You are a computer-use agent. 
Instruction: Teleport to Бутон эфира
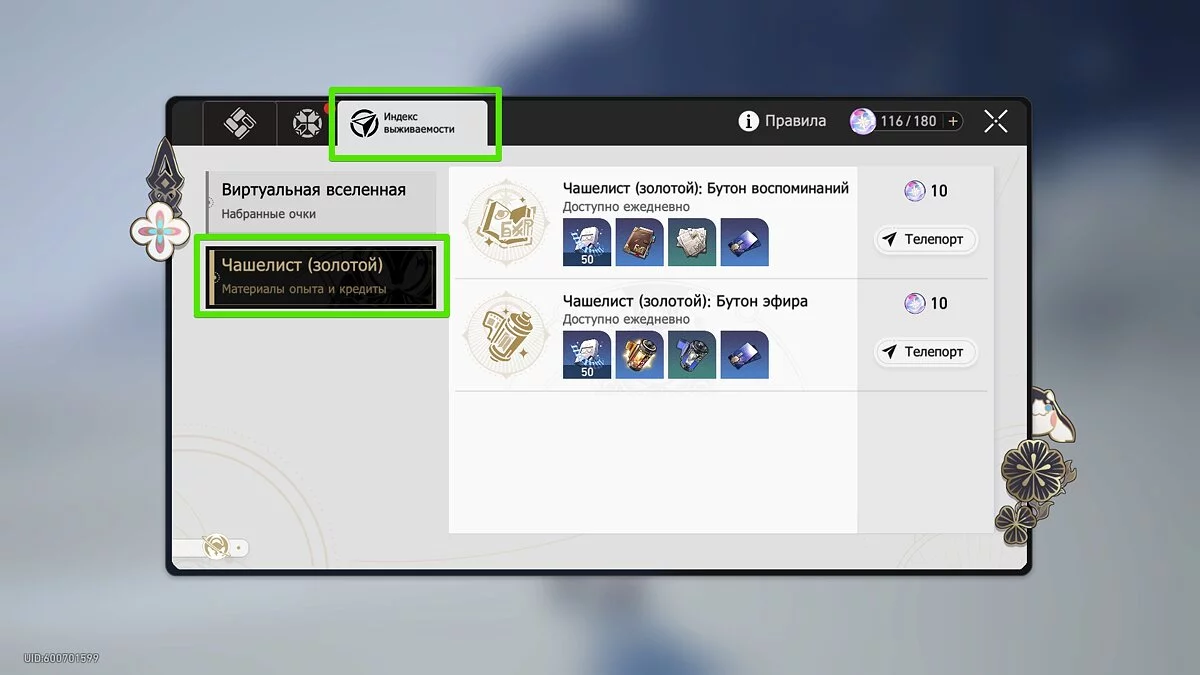tap(925, 352)
